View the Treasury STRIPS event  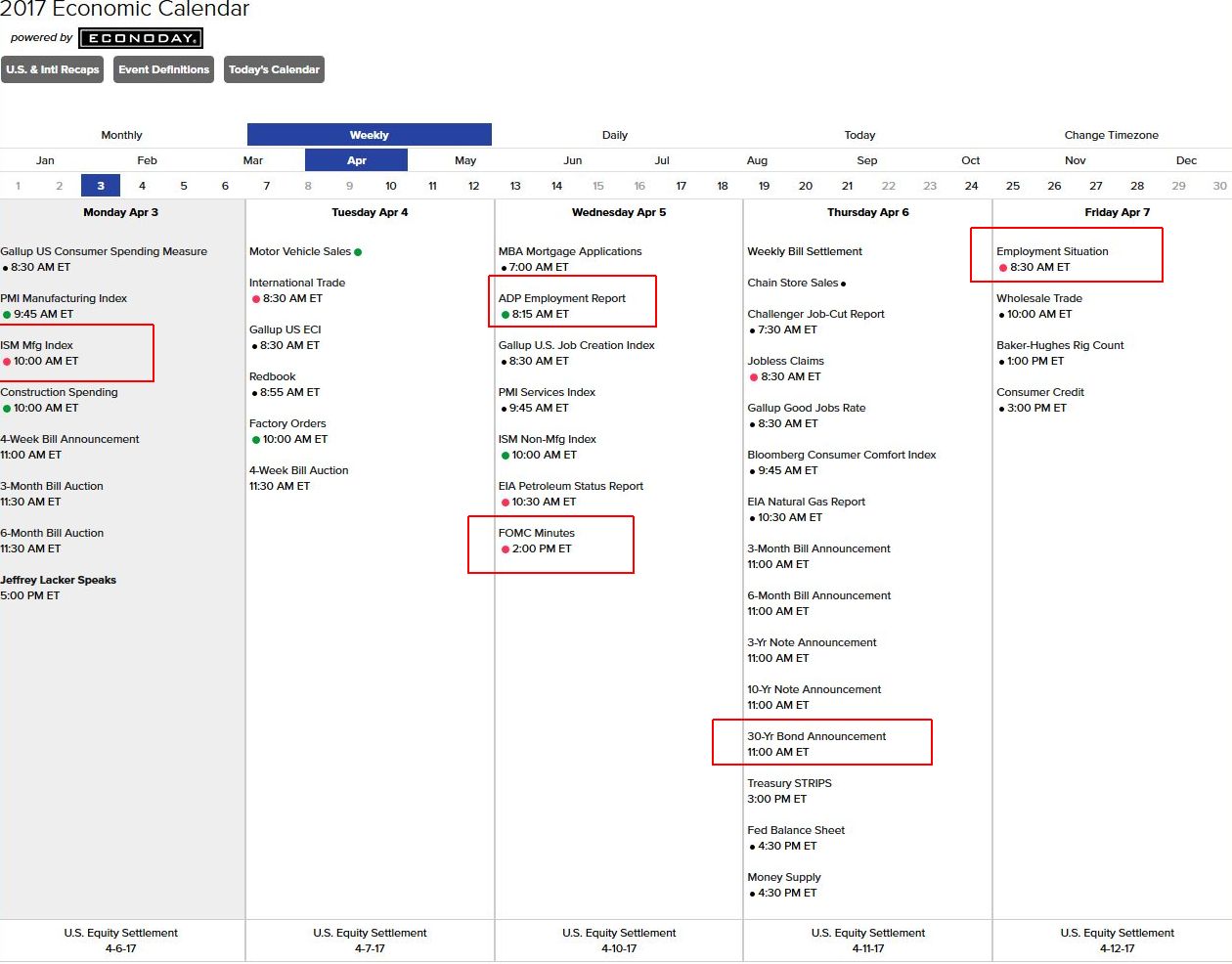[x=790, y=783]
